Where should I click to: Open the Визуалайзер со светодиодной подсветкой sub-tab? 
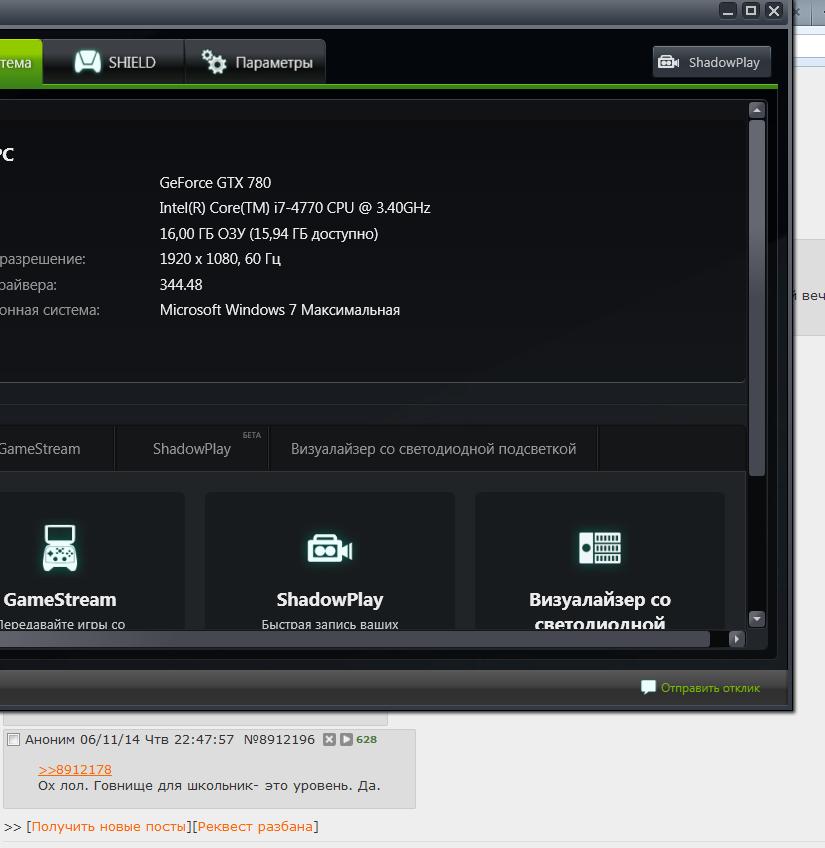[433, 449]
